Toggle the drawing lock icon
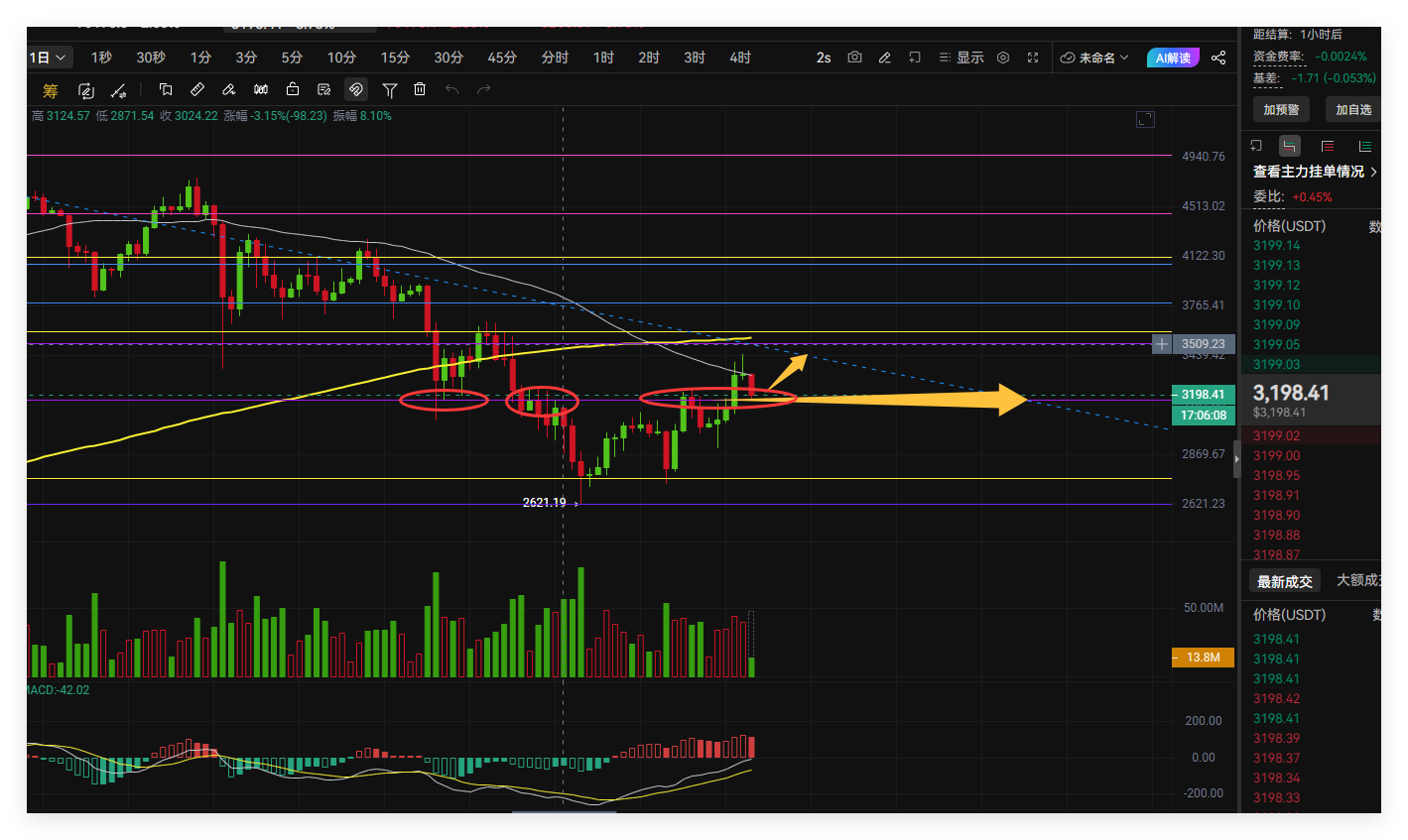The image size is (1408, 840). point(293,90)
